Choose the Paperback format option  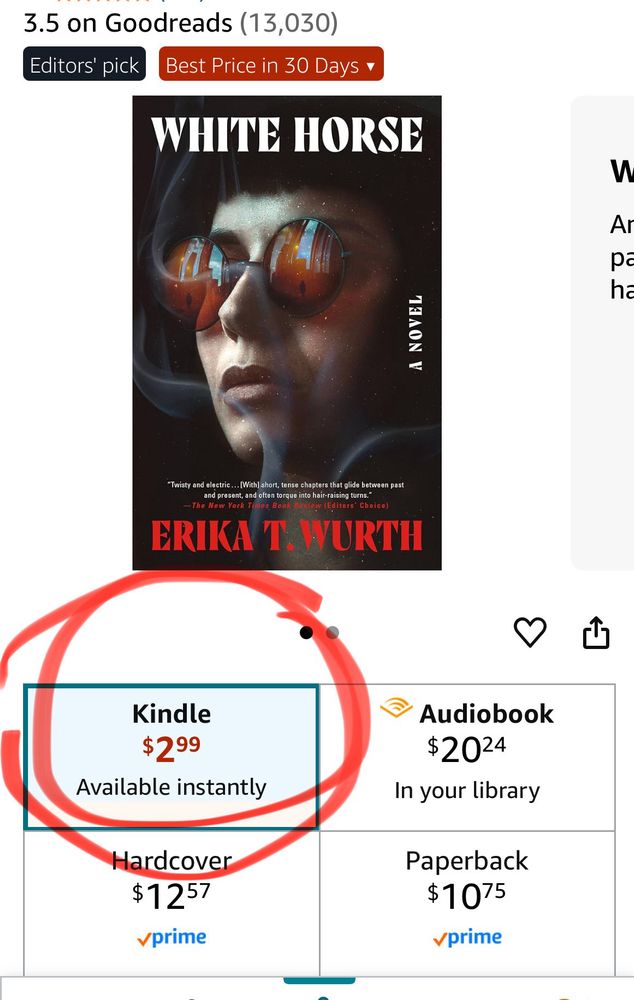[468, 903]
